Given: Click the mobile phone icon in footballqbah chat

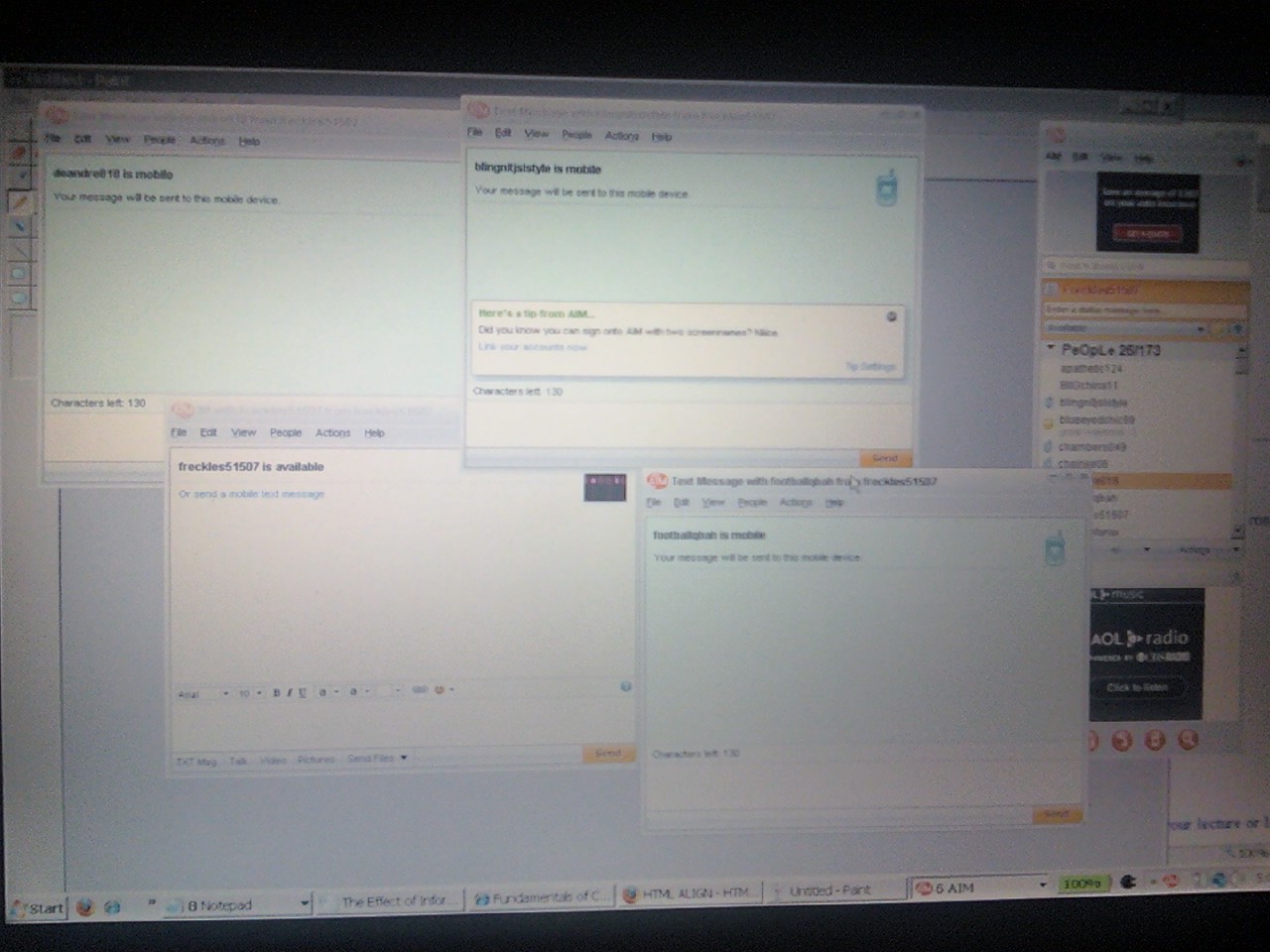Looking at the screenshot, I should pyautogui.click(x=1055, y=547).
